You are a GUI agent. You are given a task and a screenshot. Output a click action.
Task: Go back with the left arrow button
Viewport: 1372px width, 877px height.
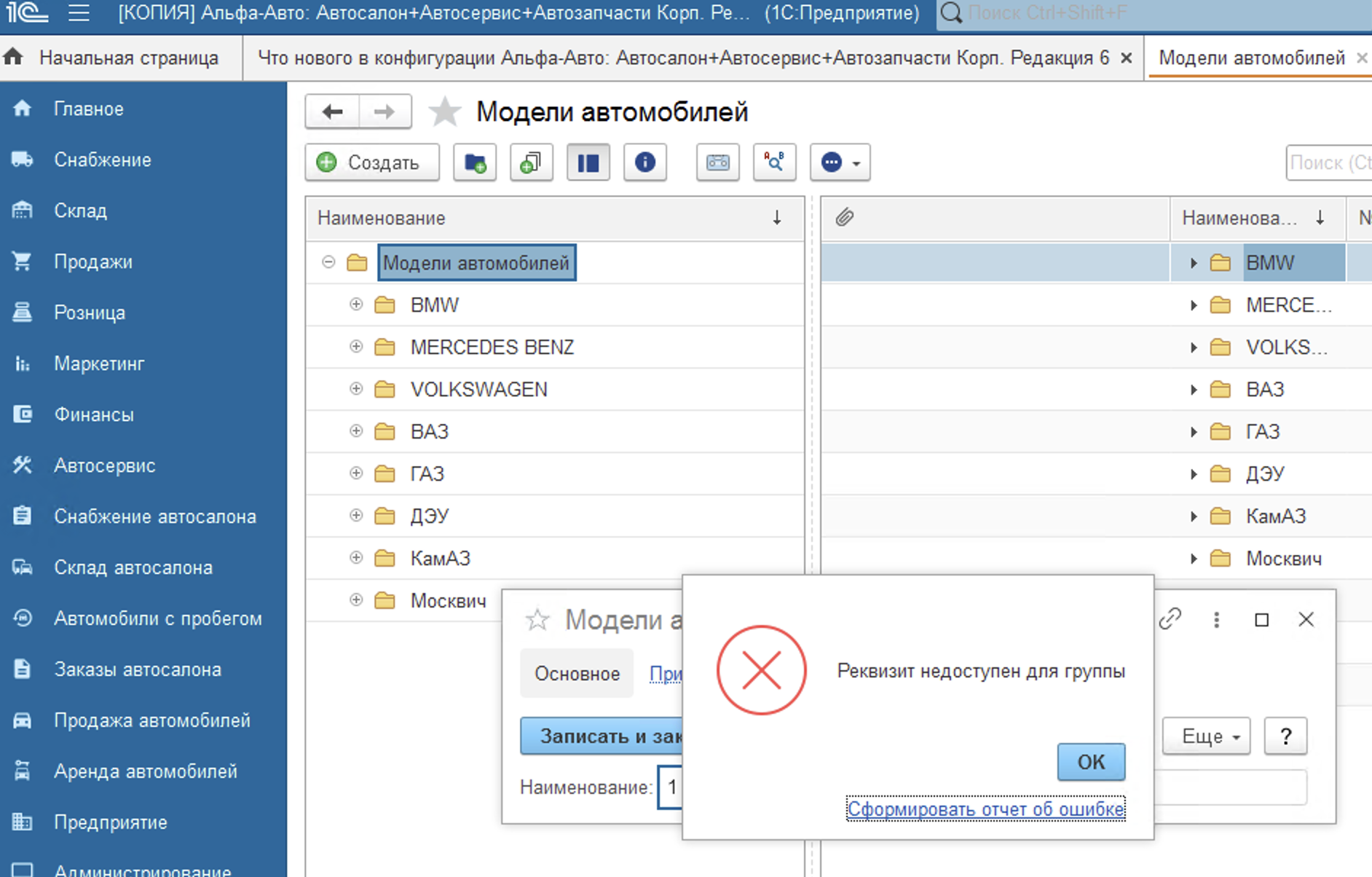pos(332,111)
